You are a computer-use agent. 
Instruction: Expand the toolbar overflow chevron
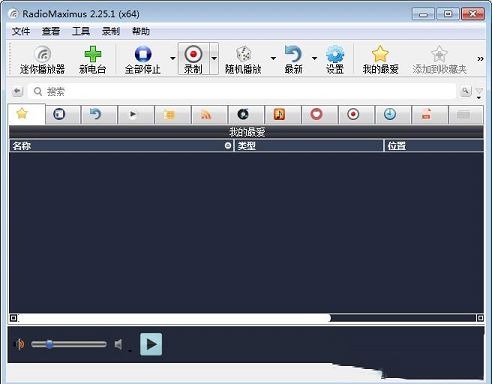click(x=480, y=59)
